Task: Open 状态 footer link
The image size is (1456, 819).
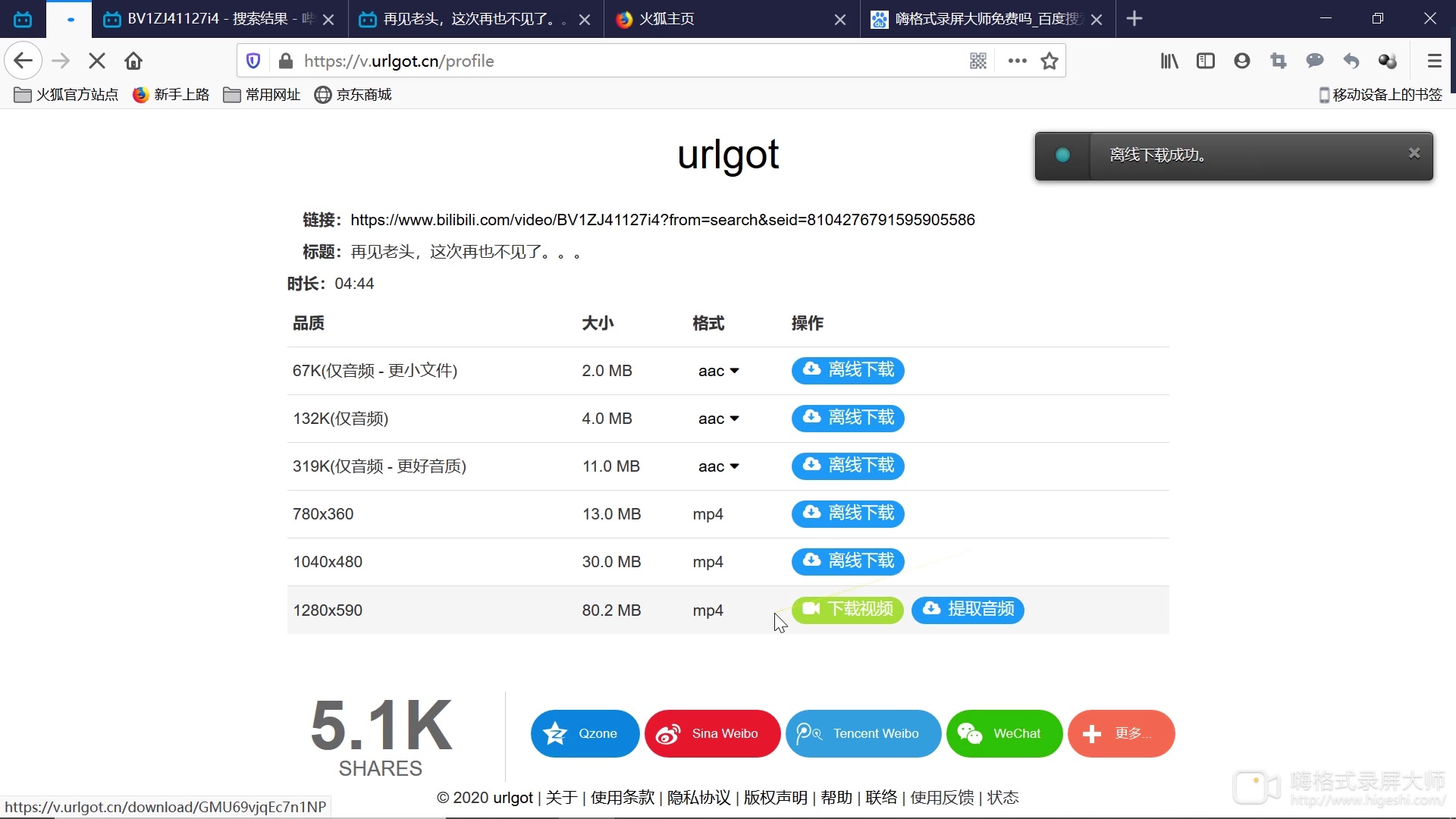Action: coord(1003,798)
